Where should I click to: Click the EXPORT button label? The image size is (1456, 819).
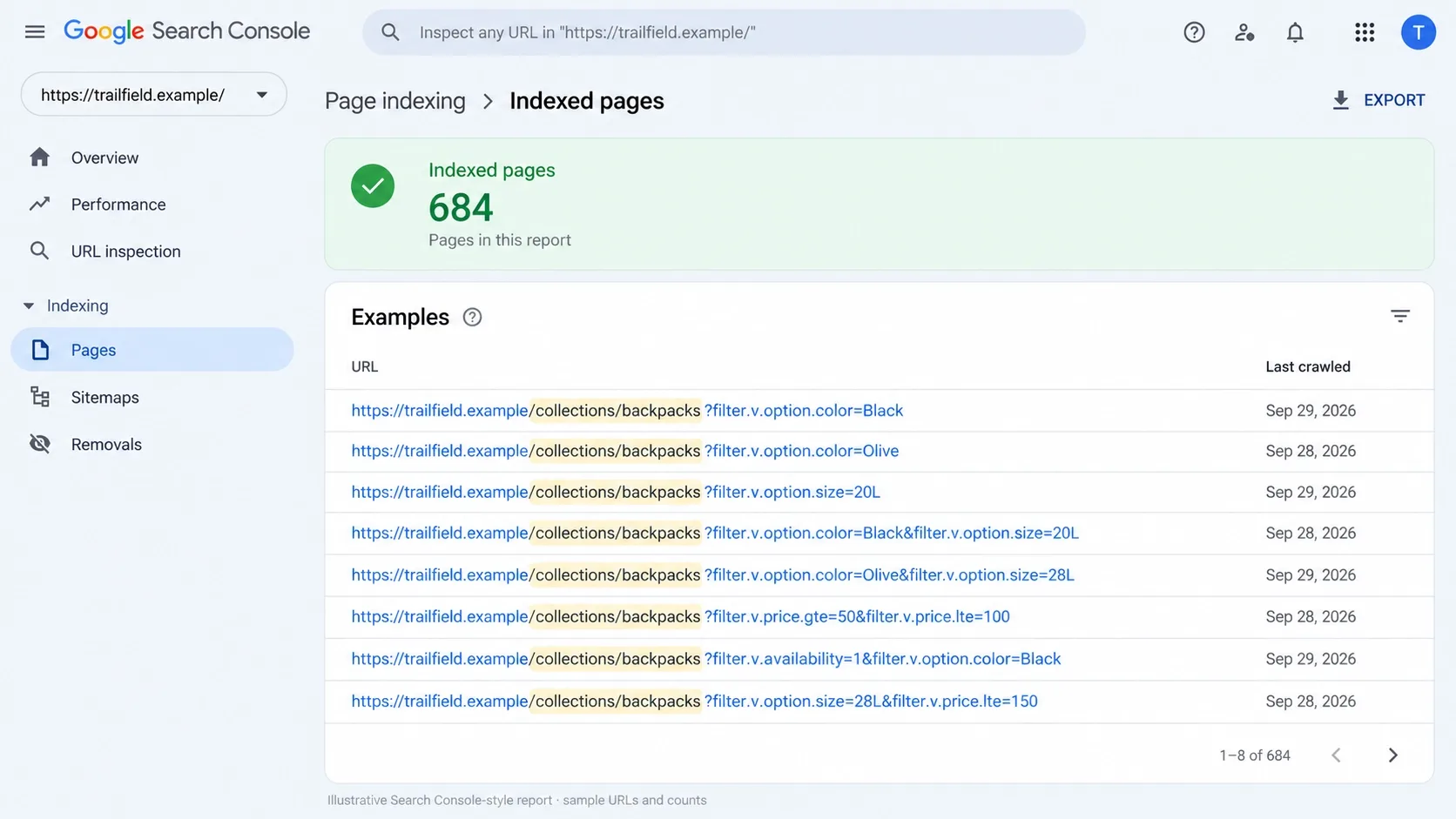(1394, 100)
